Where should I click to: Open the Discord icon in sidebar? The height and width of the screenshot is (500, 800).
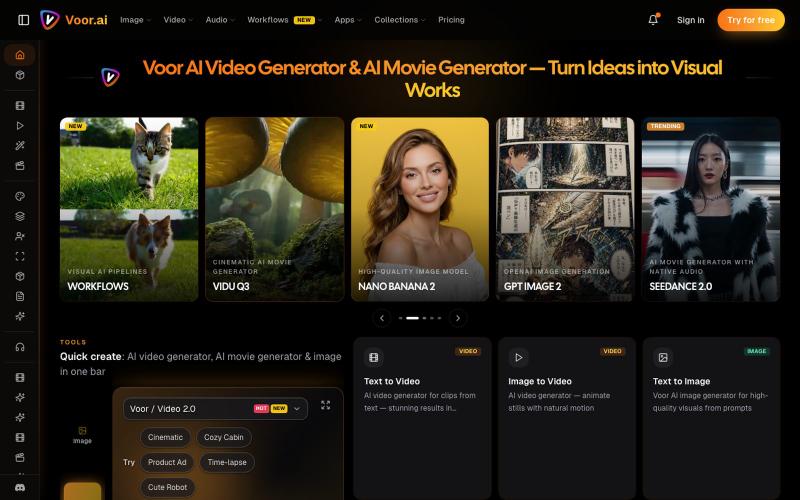(20, 488)
